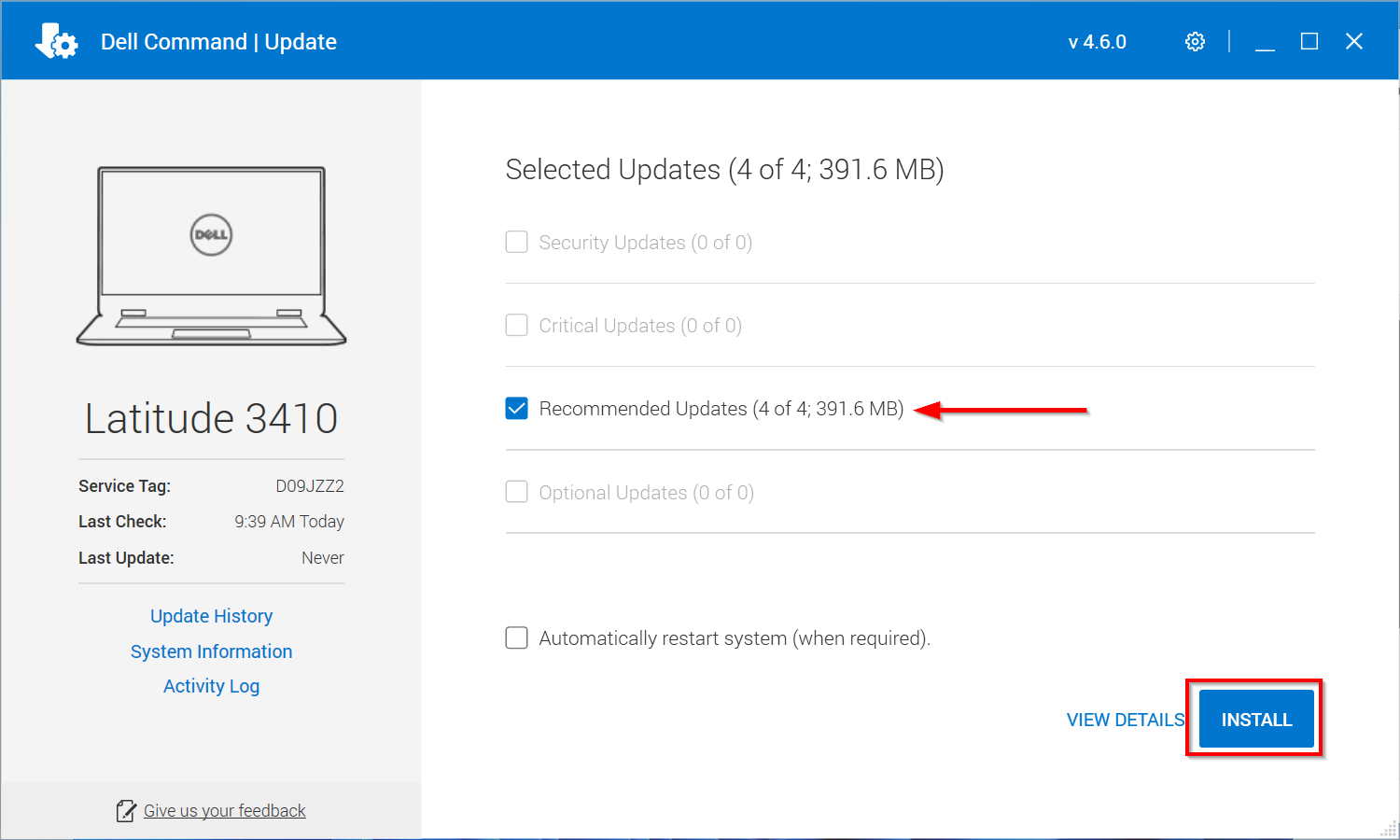Image resolution: width=1400 pixels, height=840 pixels.
Task: Close the Dell Command Update window
Action: pyautogui.click(x=1354, y=41)
